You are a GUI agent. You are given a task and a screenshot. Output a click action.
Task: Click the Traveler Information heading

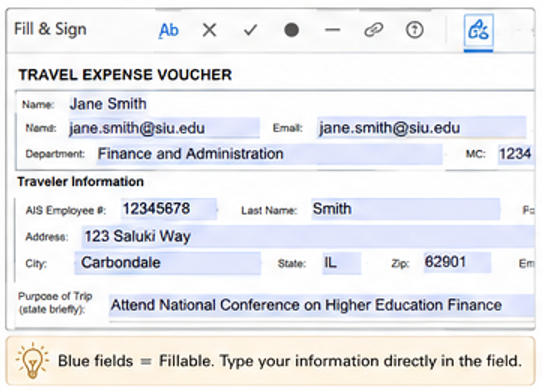point(81,181)
